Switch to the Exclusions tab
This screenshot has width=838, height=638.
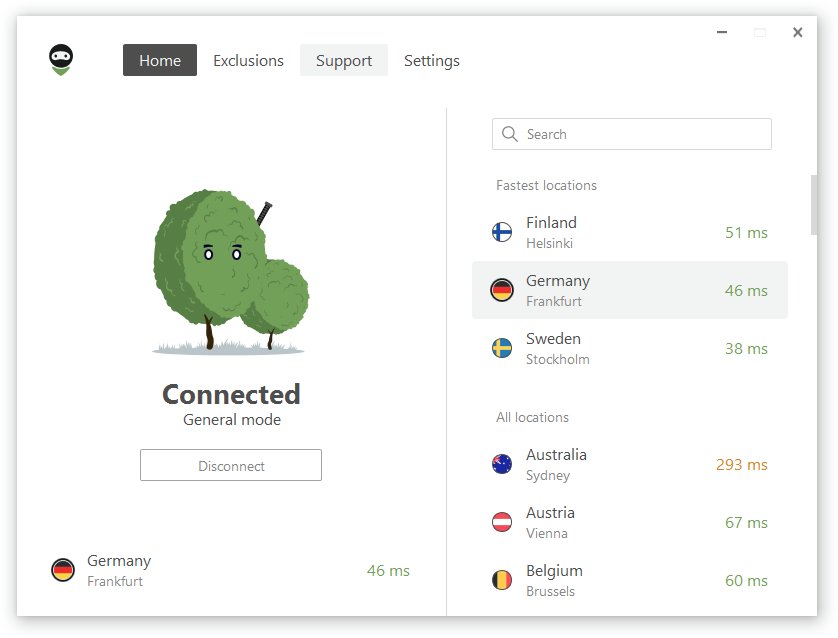(x=248, y=60)
